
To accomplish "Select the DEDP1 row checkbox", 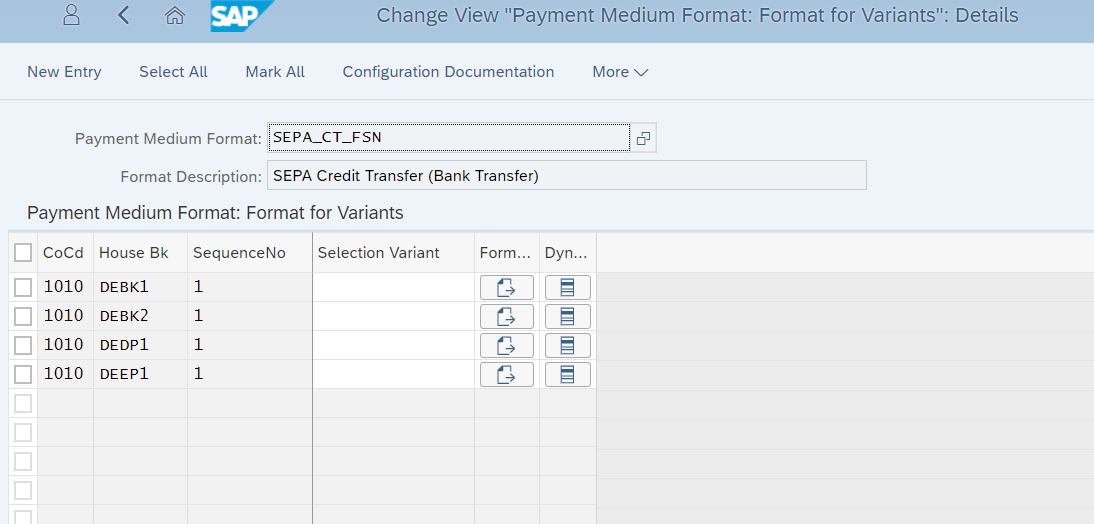I will (x=23, y=345).
